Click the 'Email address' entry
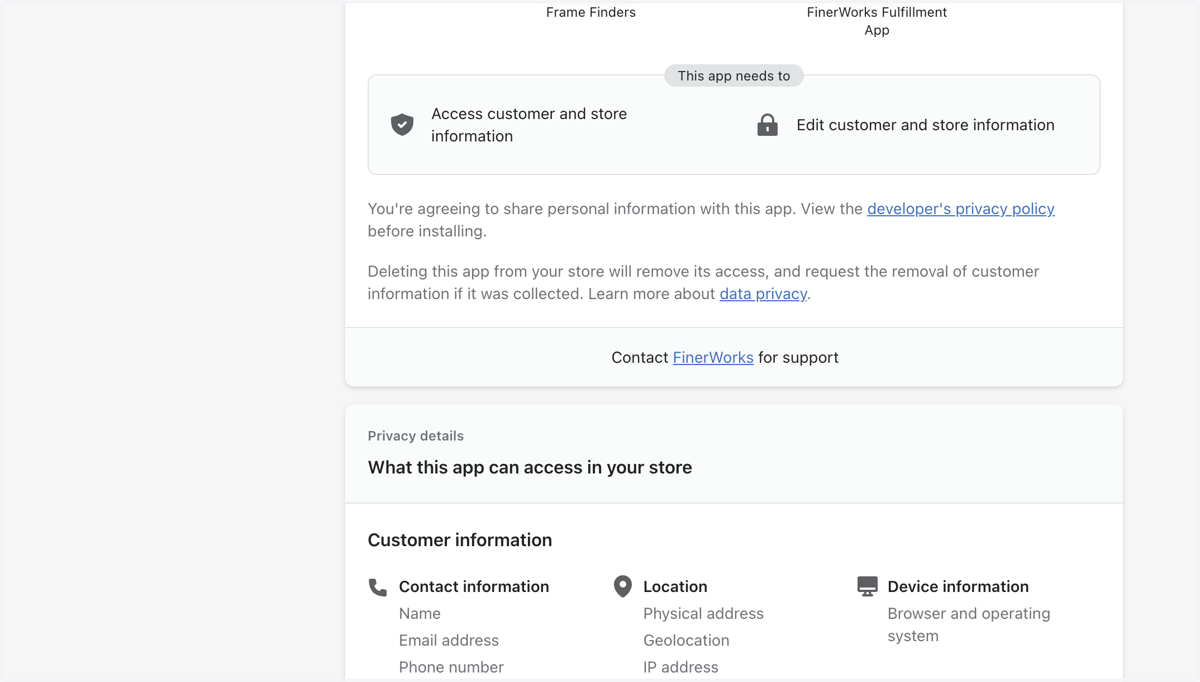The image size is (1200, 682). (449, 641)
